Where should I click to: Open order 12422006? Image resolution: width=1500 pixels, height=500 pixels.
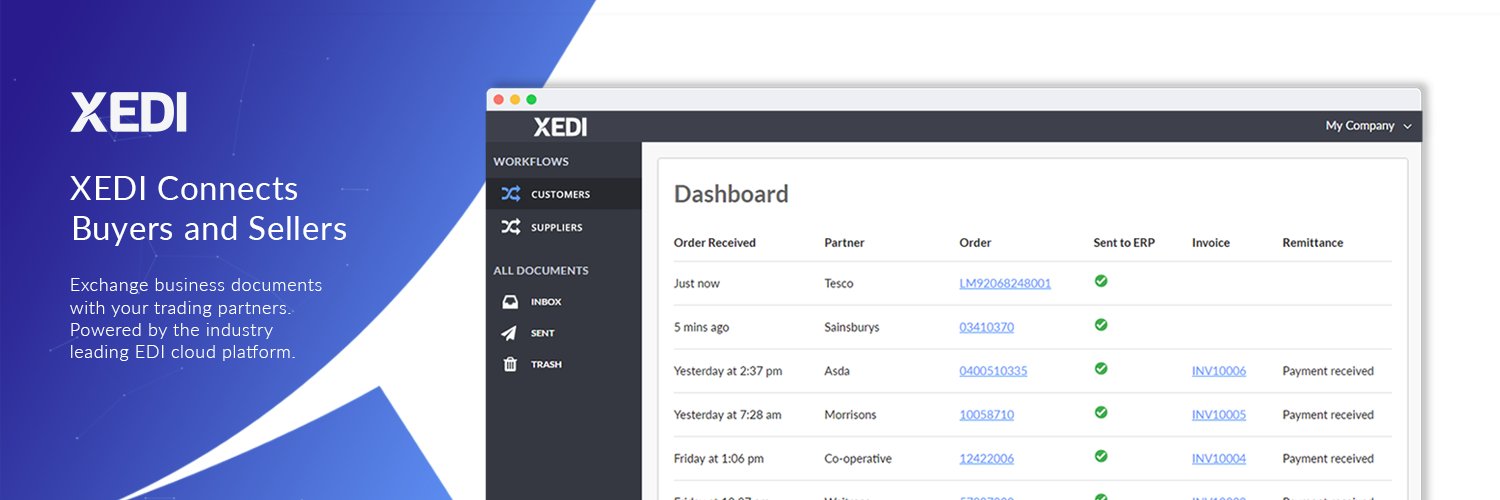(x=986, y=459)
